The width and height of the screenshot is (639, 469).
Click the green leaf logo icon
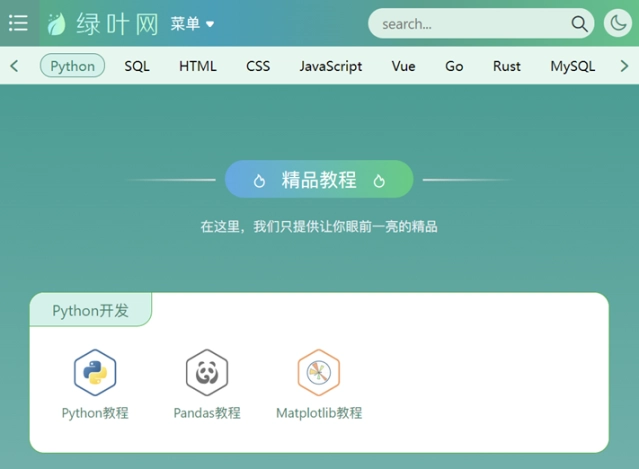pos(57,24)
